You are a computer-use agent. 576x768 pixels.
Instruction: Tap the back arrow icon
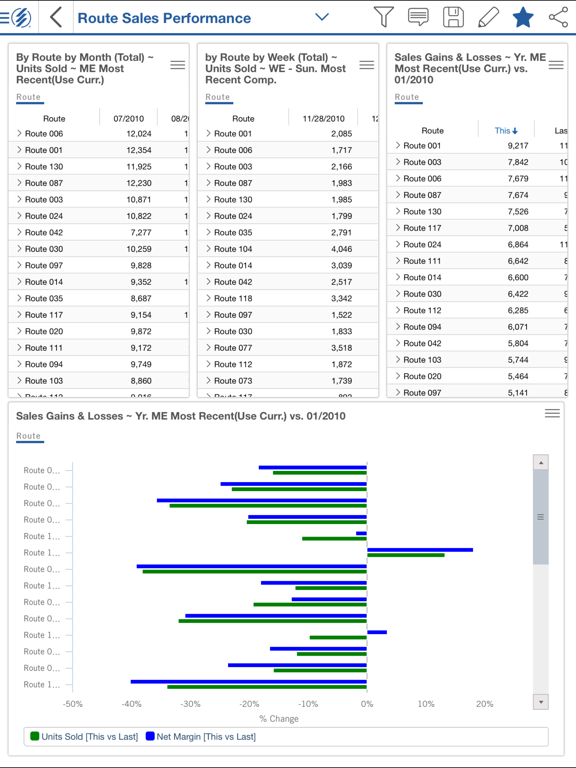click(56, 17)
